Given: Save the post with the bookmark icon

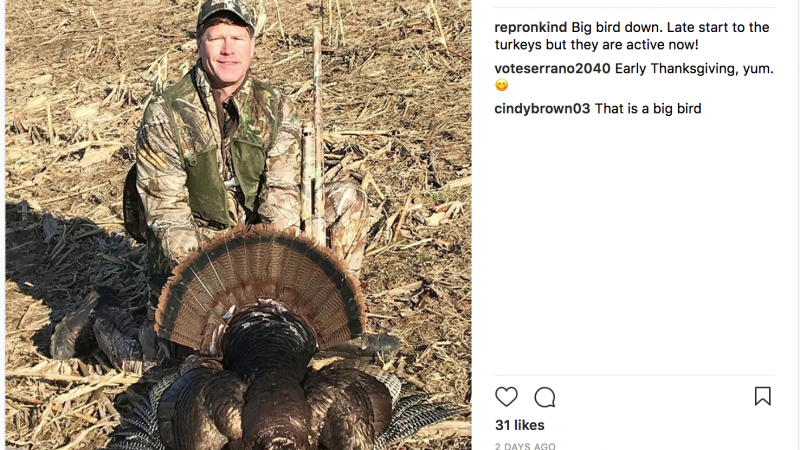Looking at the screenshot, I should 763,396.
